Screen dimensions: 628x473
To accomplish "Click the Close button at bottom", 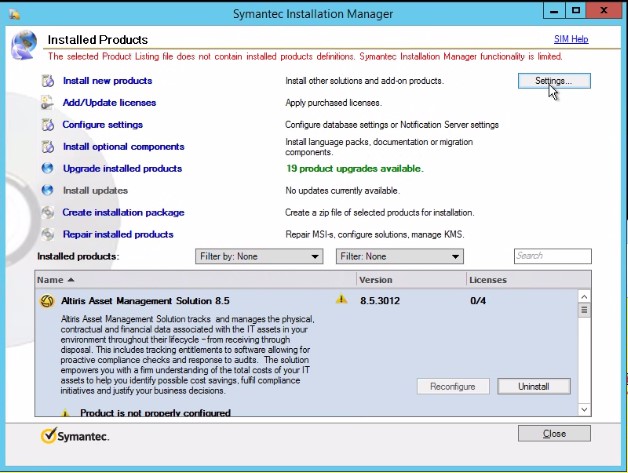I will pos(554,434).
